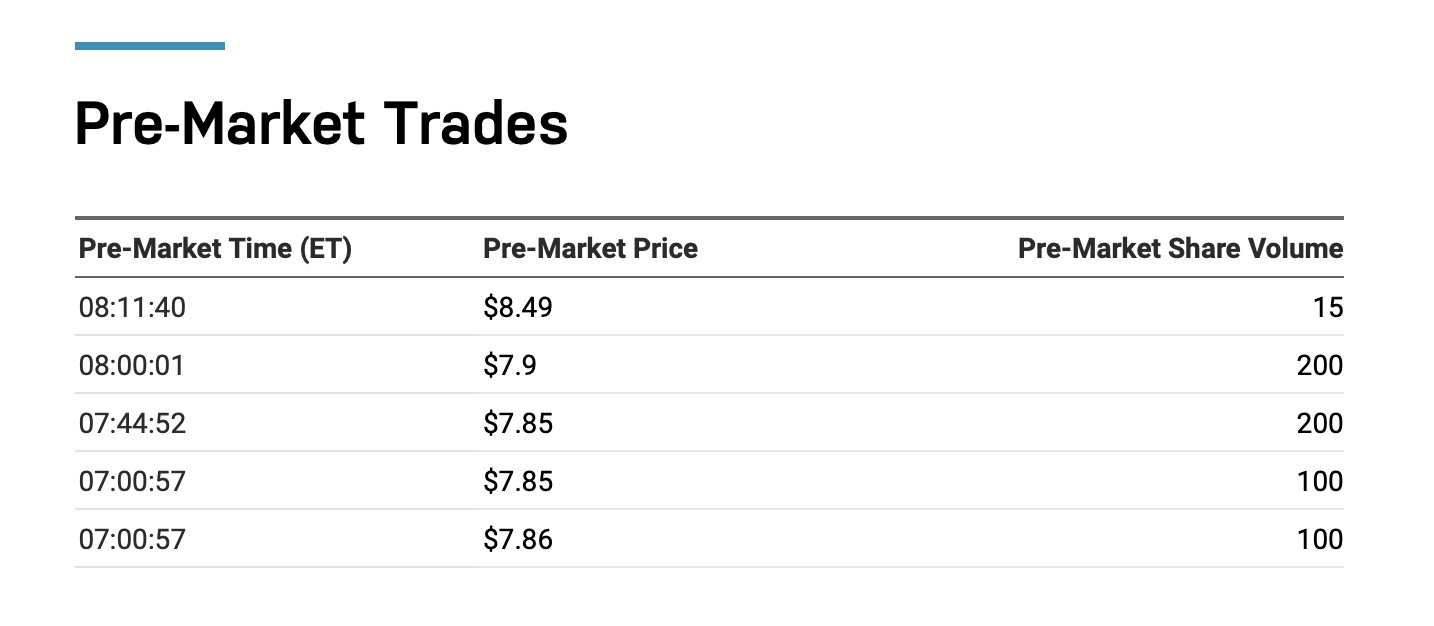Click the 08:00:01 time cell
Viewport: 1434px width, 626px height.
(132, 365)
